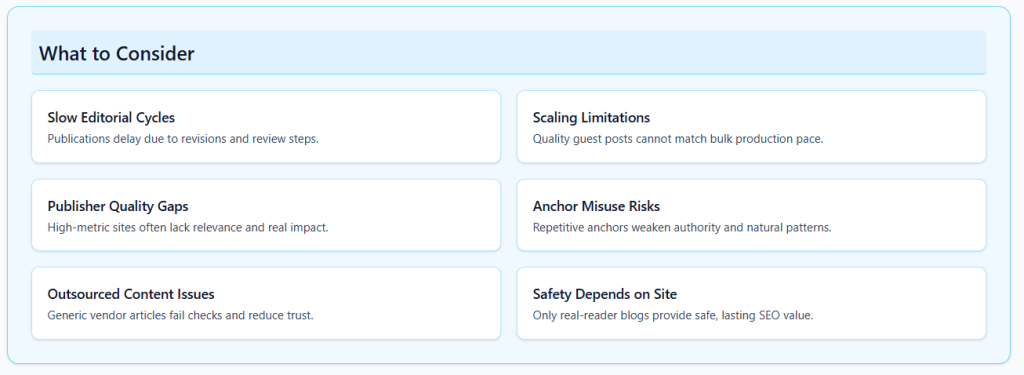Image resolution: width=1024 pixels, height=375 pixels.
Task: Select the 'Outsourced Content Issues' title
Action: (x=131, y=294)
